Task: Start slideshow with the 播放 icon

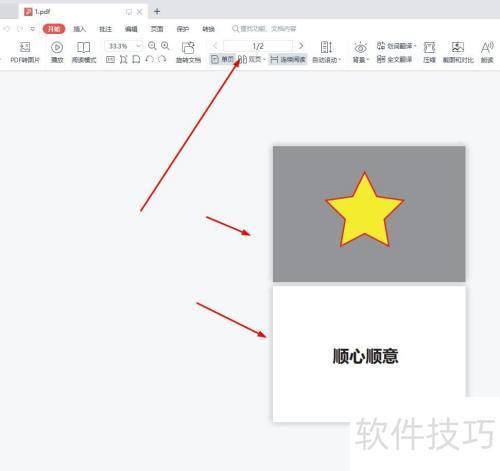Action: (57, 47)
